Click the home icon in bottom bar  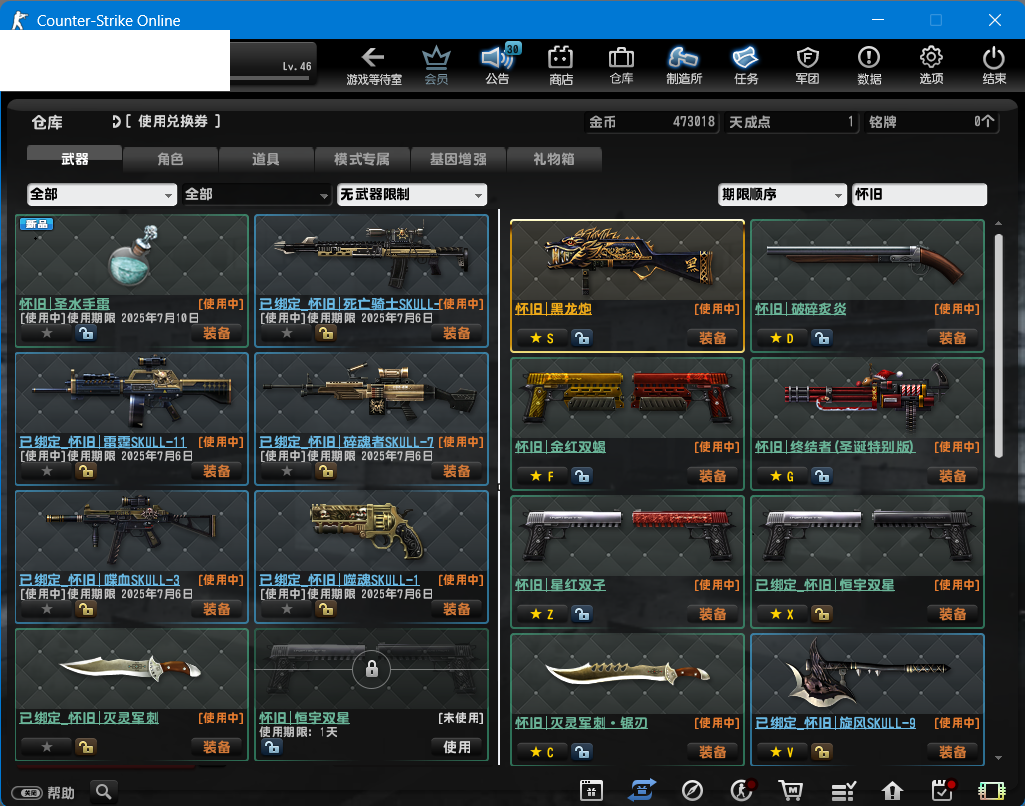click(892, 790)
